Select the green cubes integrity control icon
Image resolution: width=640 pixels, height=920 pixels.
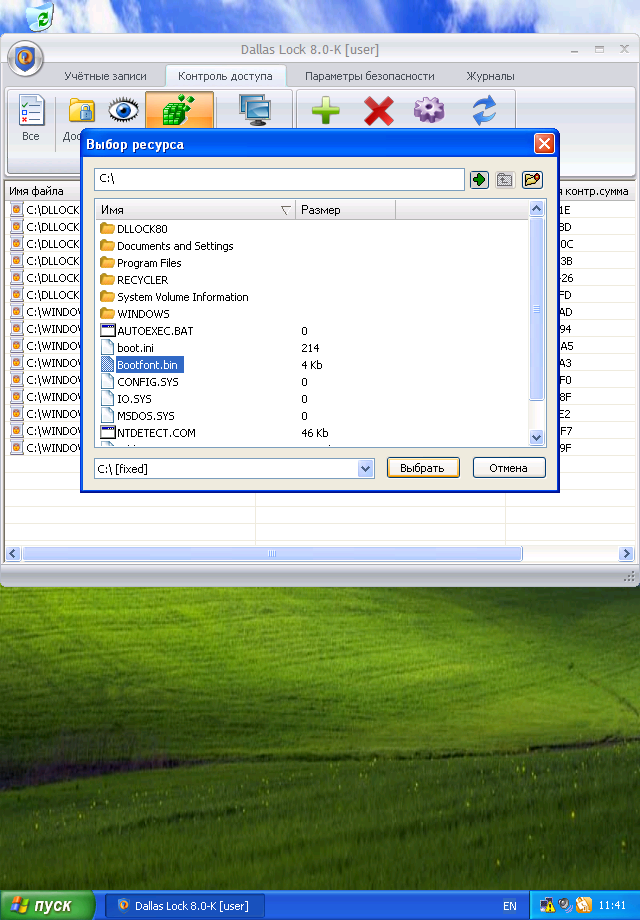point(180,110)
